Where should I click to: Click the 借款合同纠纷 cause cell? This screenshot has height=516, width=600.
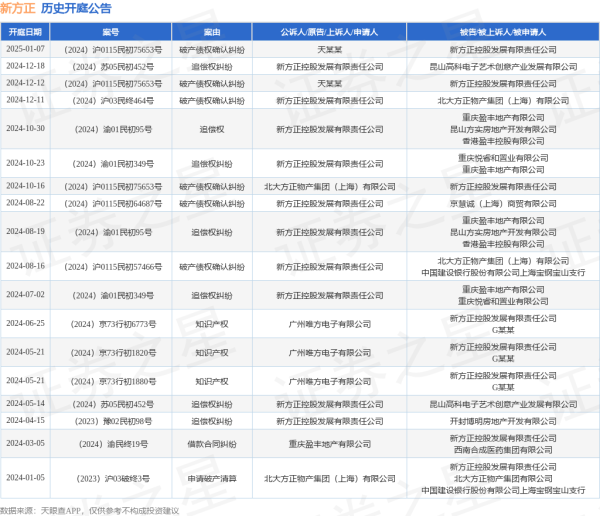point(212,444)
